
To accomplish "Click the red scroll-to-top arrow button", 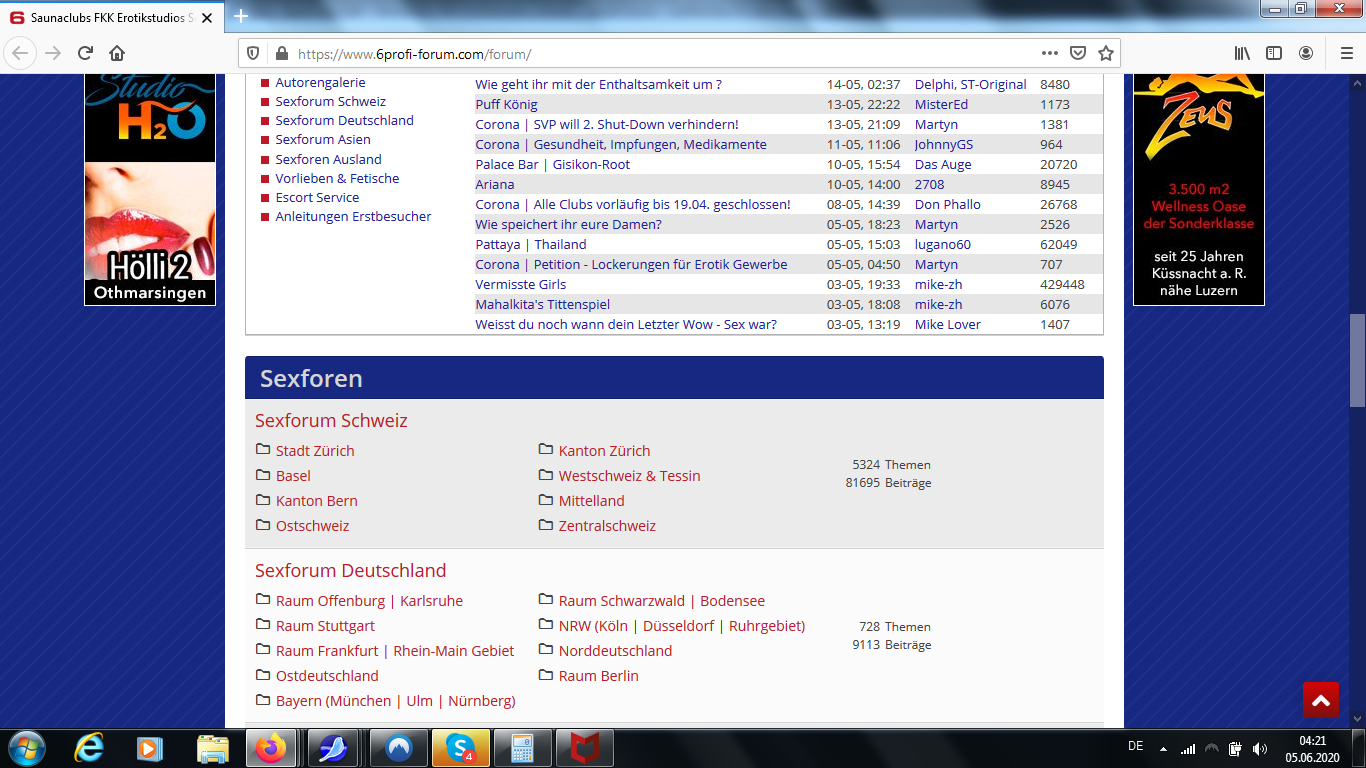I will pyautogui.click(x=1320, y=700).
